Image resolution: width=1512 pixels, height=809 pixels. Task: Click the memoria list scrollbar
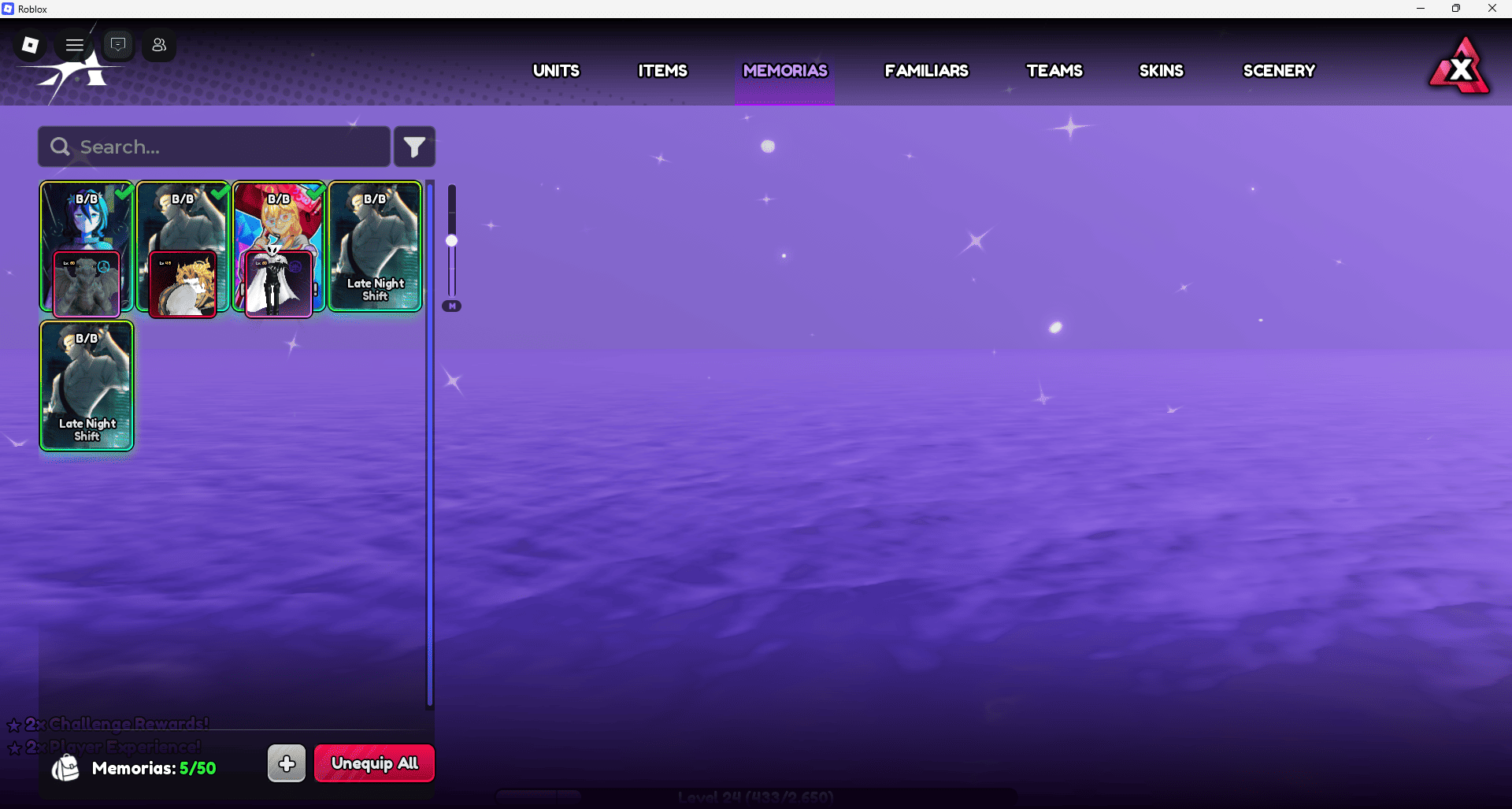(x=430, y=443)
